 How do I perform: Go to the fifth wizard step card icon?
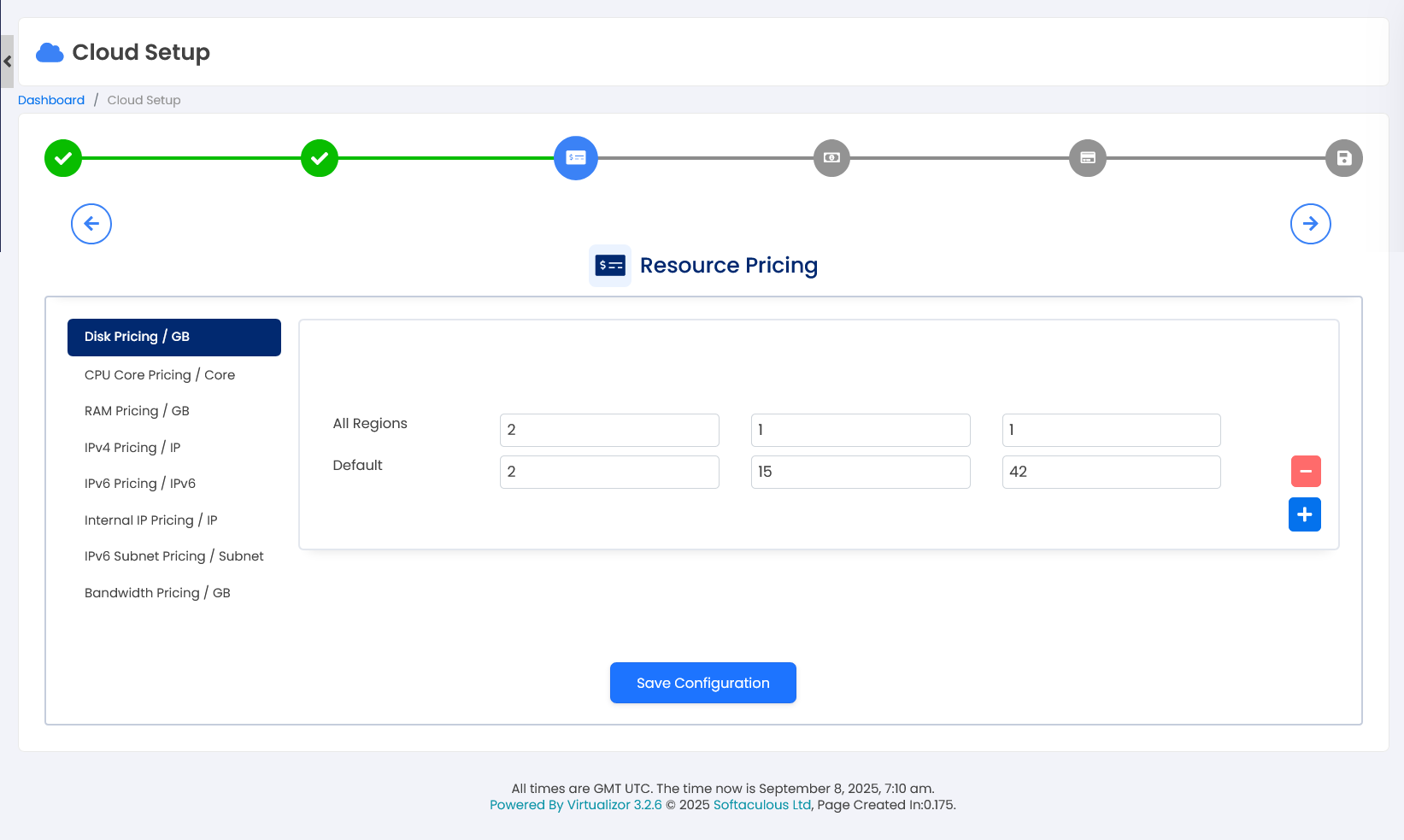pyautogui.click(x=1088, y=158)
